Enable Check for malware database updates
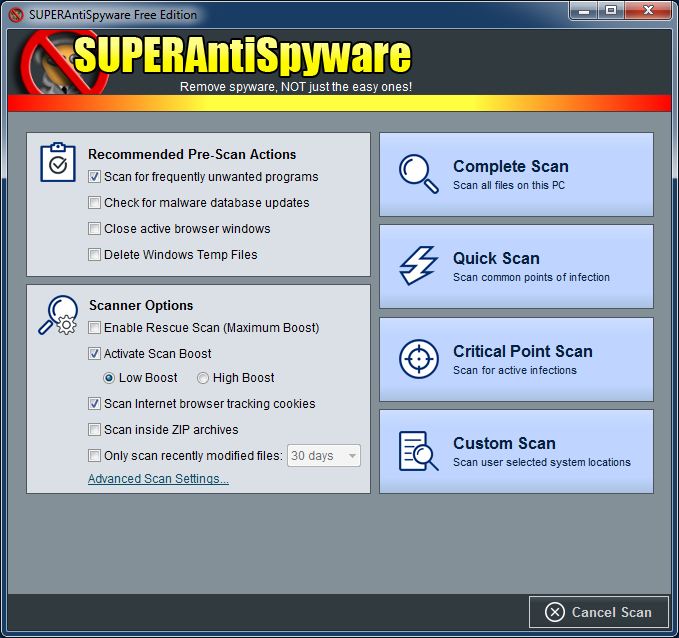 pyautogui.click(x=94, y=203)
